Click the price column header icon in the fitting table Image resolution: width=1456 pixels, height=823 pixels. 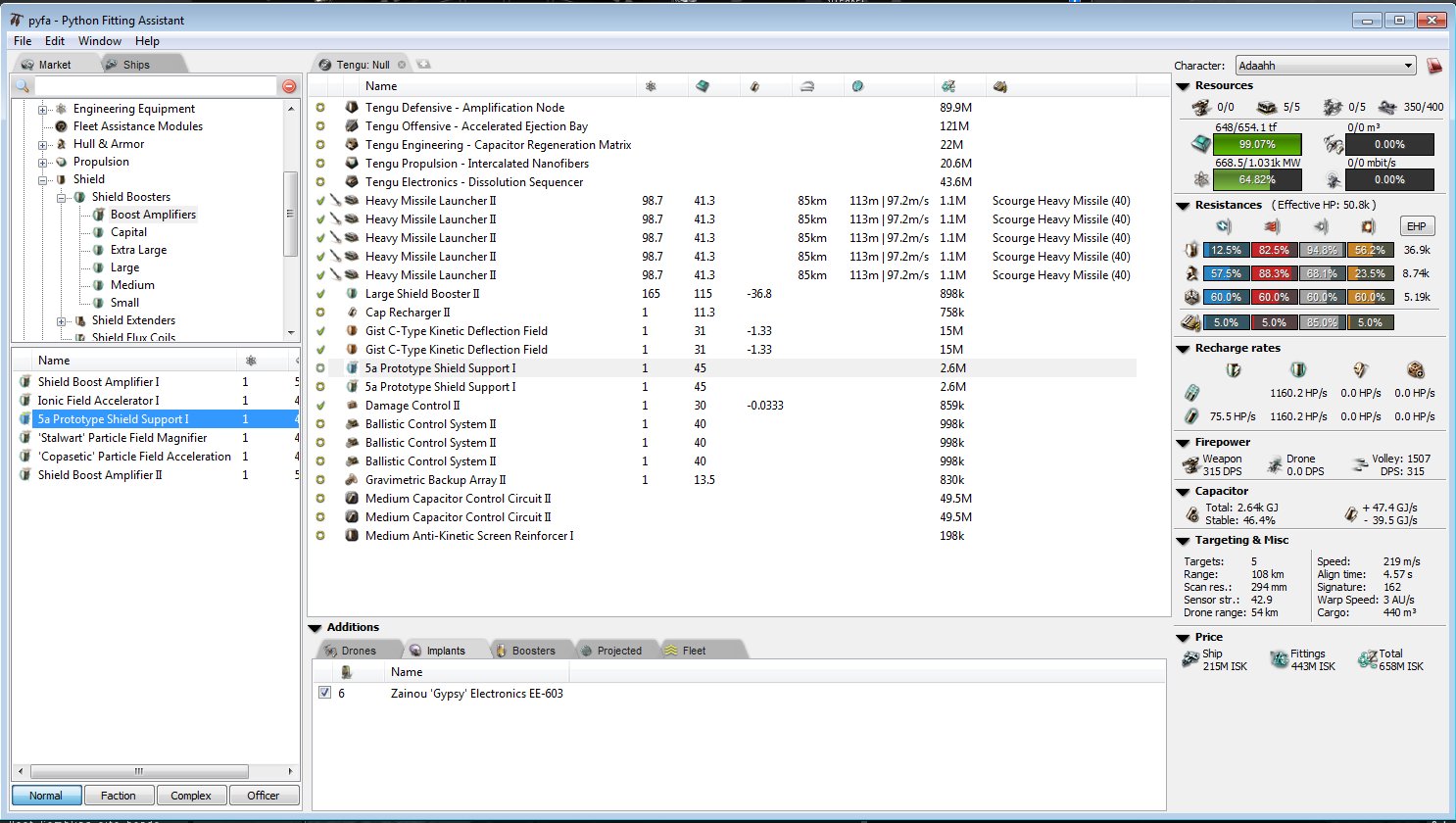(x=947, y=86)
